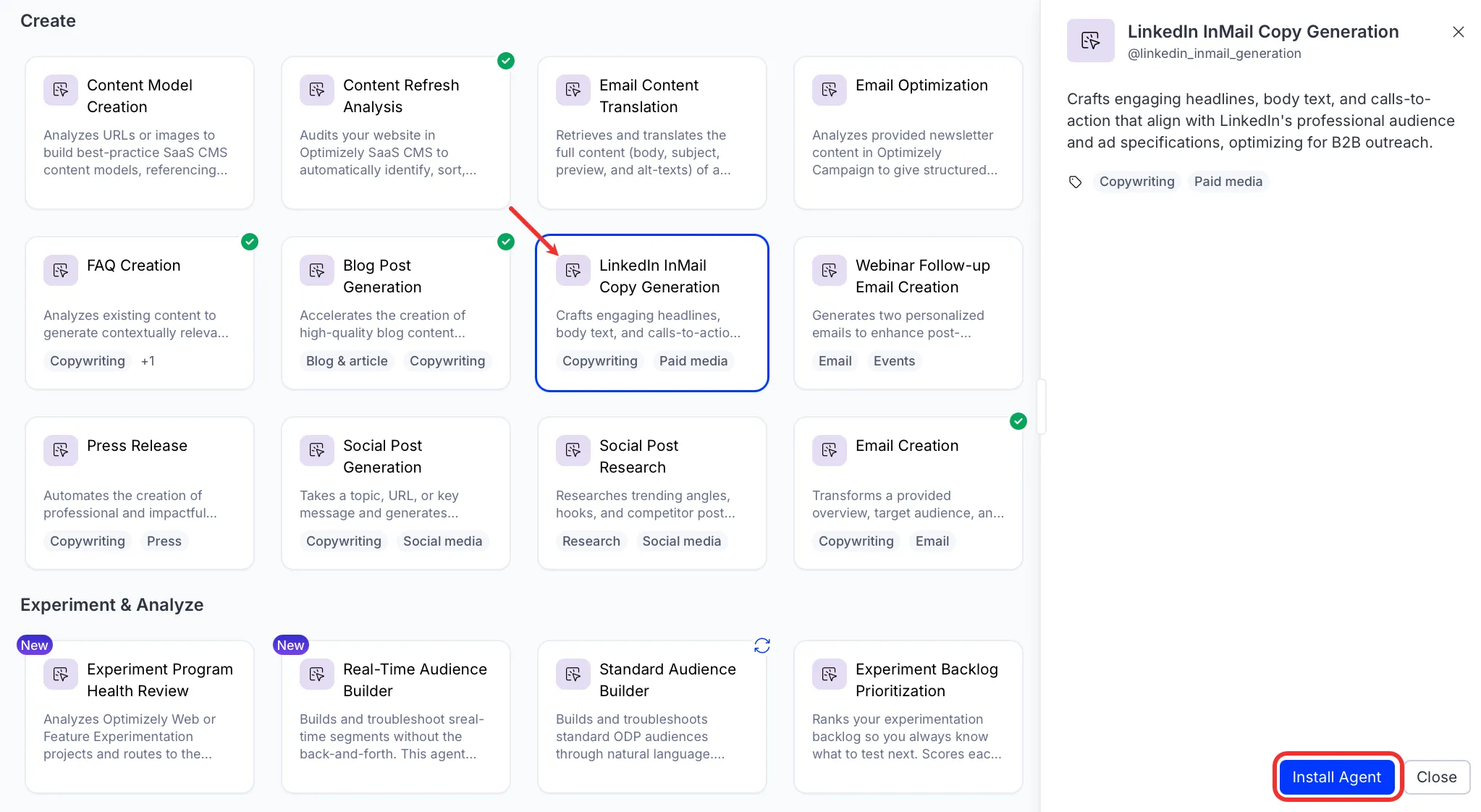
Task: Select the Experiment Backlog Prioritization title
Action: [x=927, y=680]
